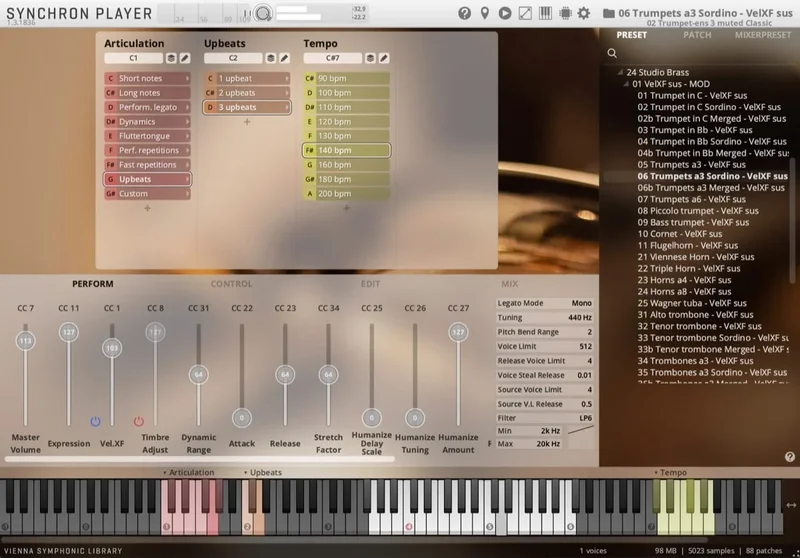Load preset 01 Trumpet in C - VelXF sus
The image size is (800, 558).
point(692,95)
